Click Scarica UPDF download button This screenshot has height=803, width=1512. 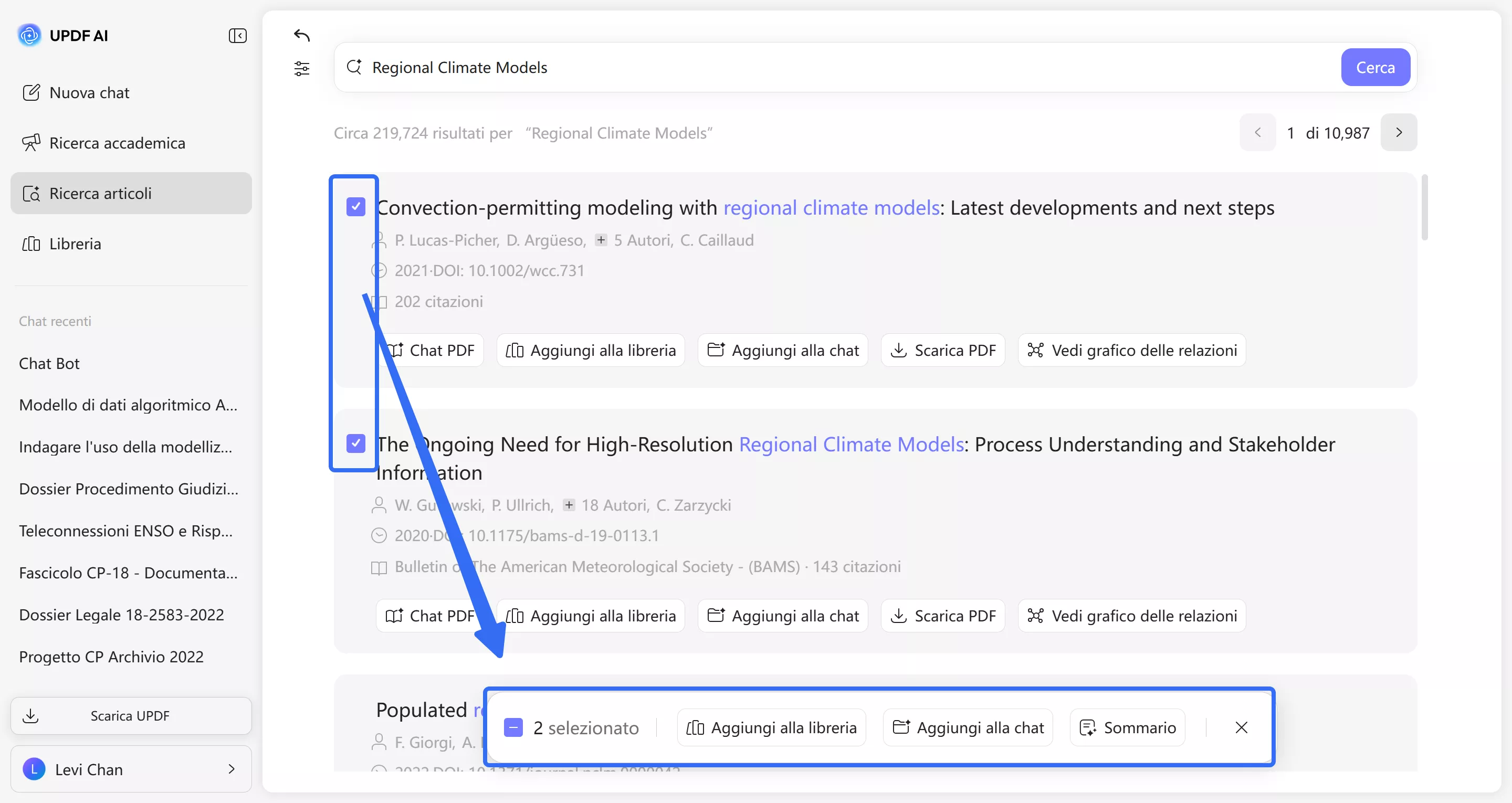(131, 715)
